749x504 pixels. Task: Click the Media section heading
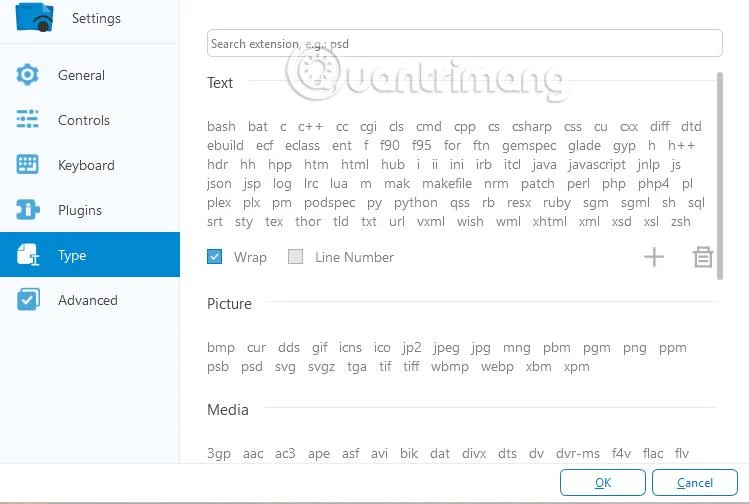[x=228, y=410]
